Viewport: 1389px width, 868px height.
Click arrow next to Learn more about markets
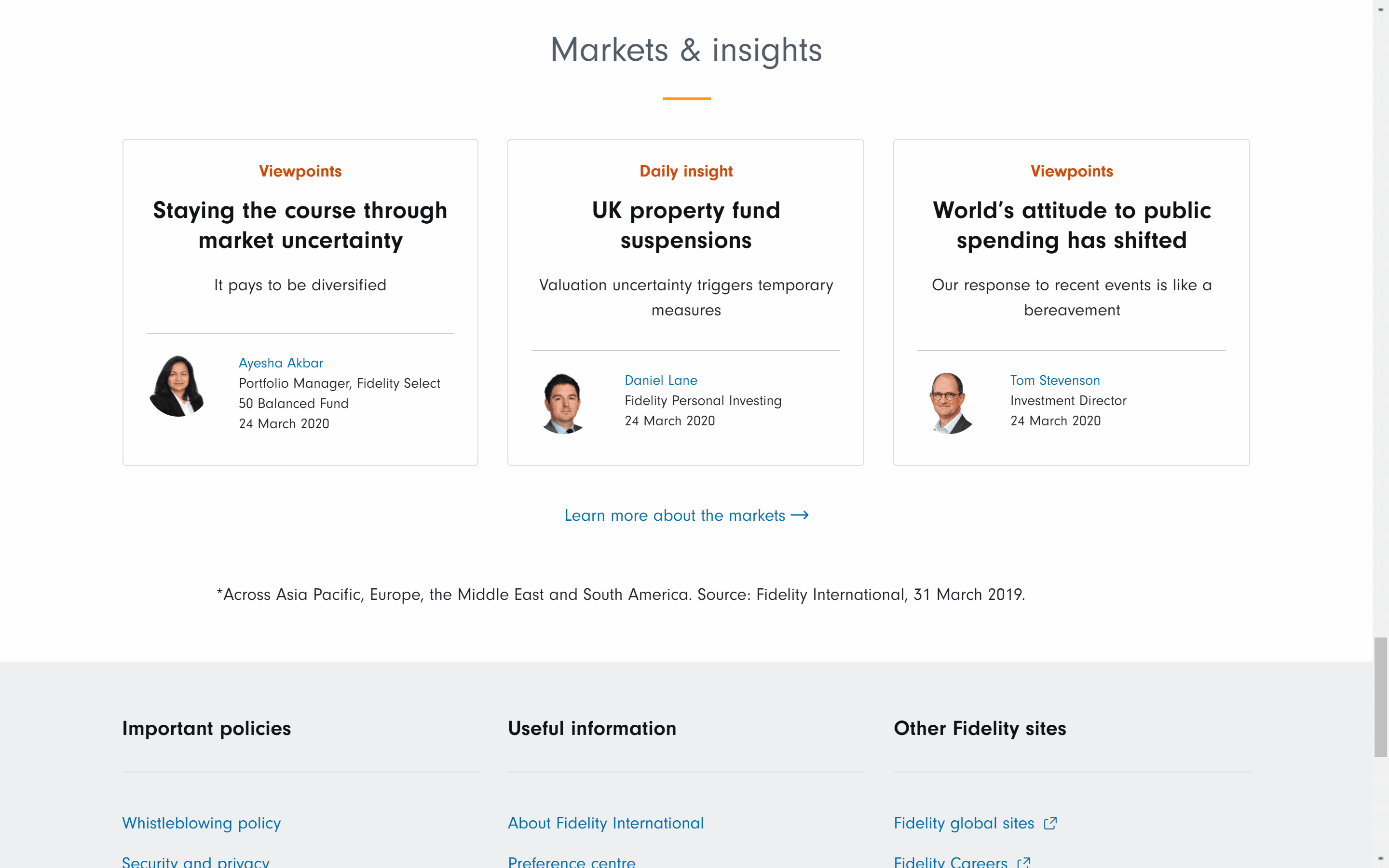point(800,515)
